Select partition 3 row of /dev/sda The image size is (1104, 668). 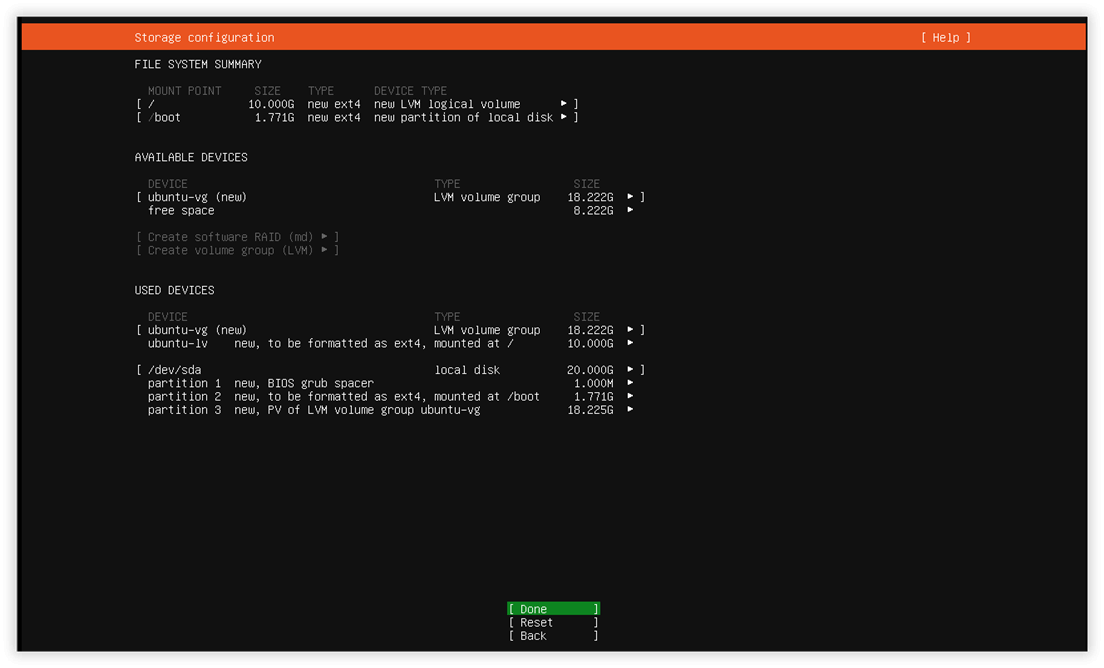point(391,410)
